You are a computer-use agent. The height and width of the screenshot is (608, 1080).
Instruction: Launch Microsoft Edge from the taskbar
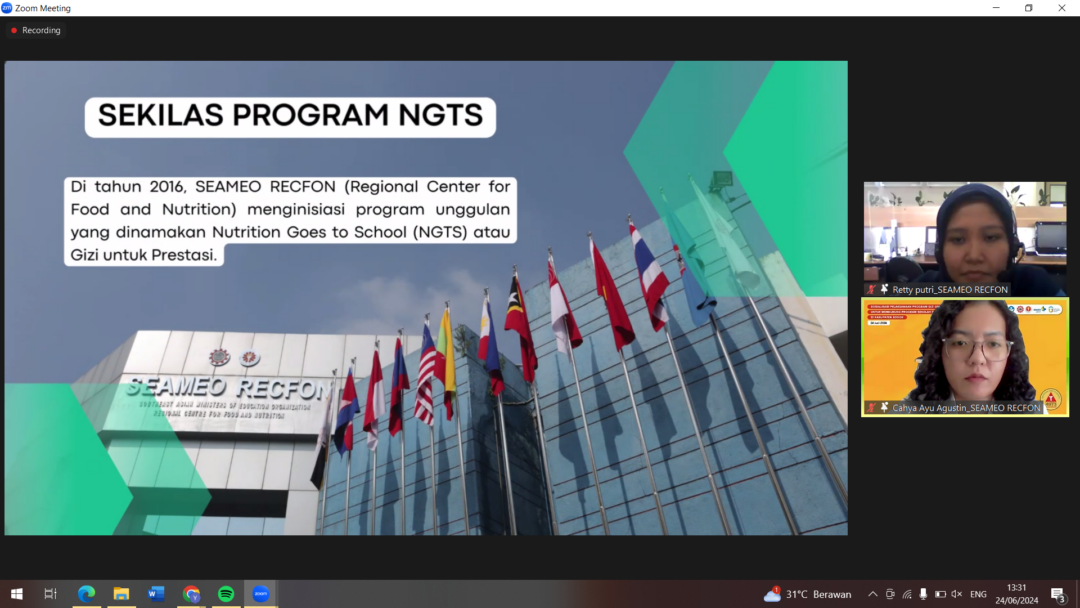pyautogui.click(x=87, y=594)
